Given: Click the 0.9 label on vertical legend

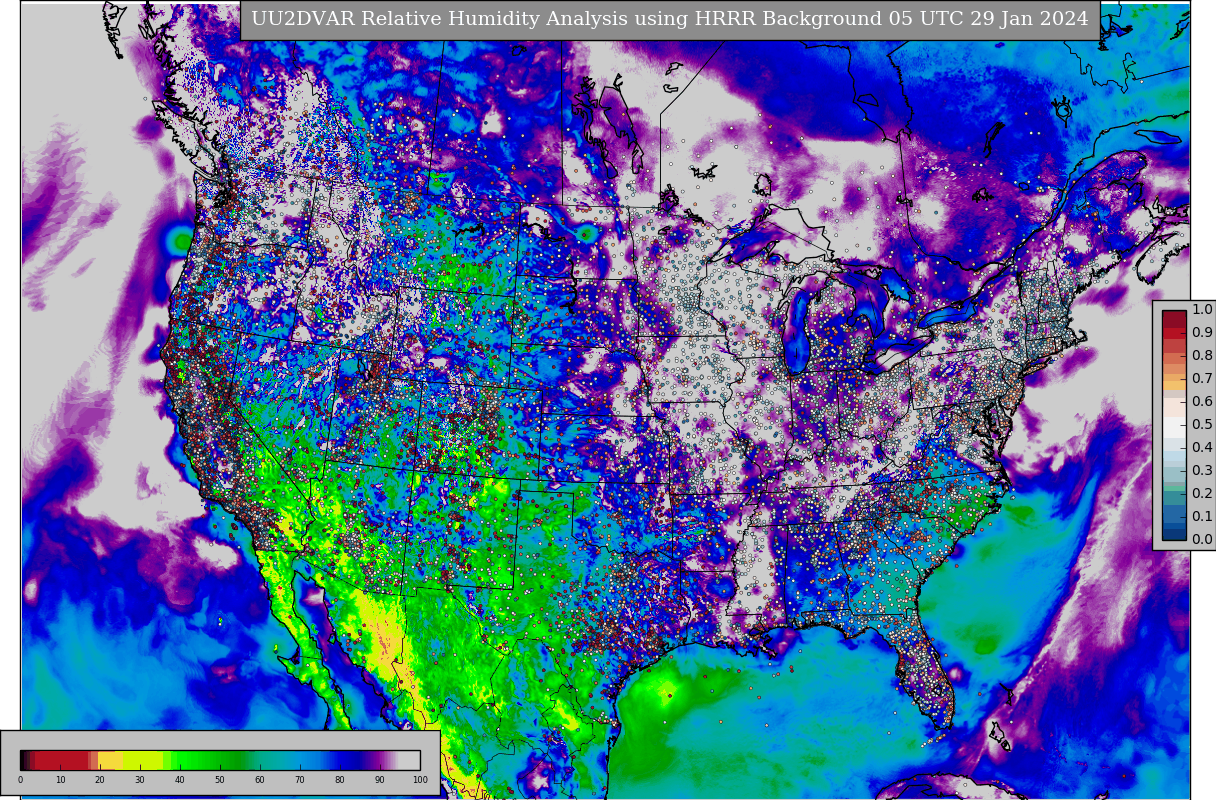Looking at the screenshot, I should point(1202,332).
